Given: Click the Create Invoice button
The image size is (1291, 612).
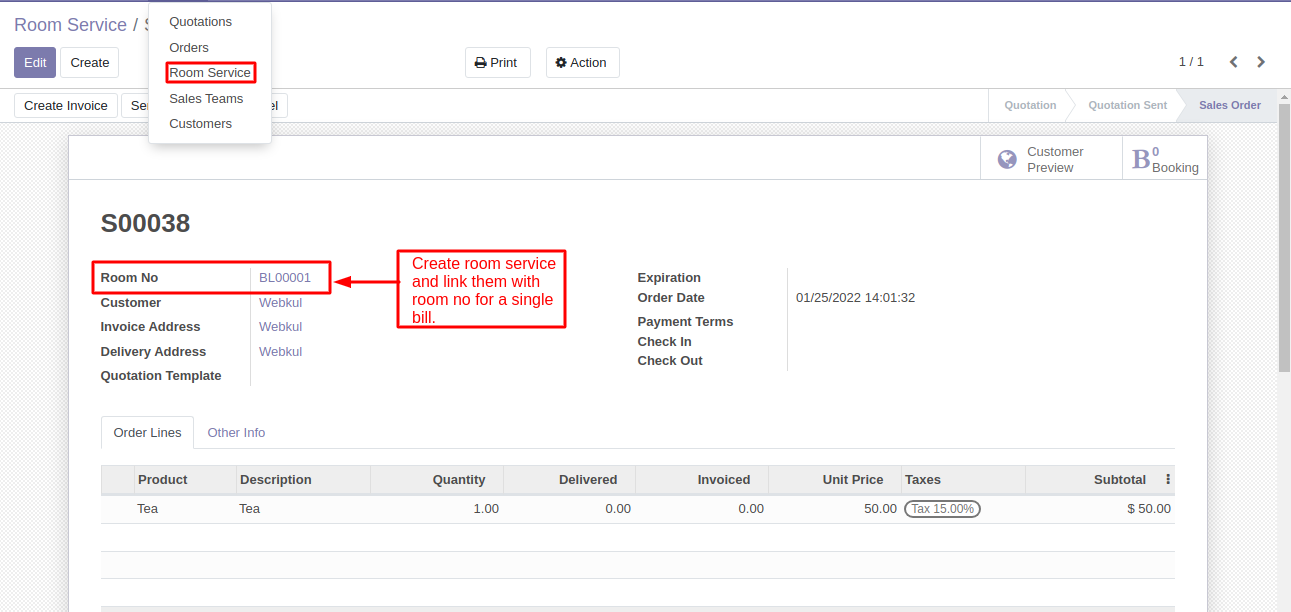Looking at the screenshot, I should point(66,106).
